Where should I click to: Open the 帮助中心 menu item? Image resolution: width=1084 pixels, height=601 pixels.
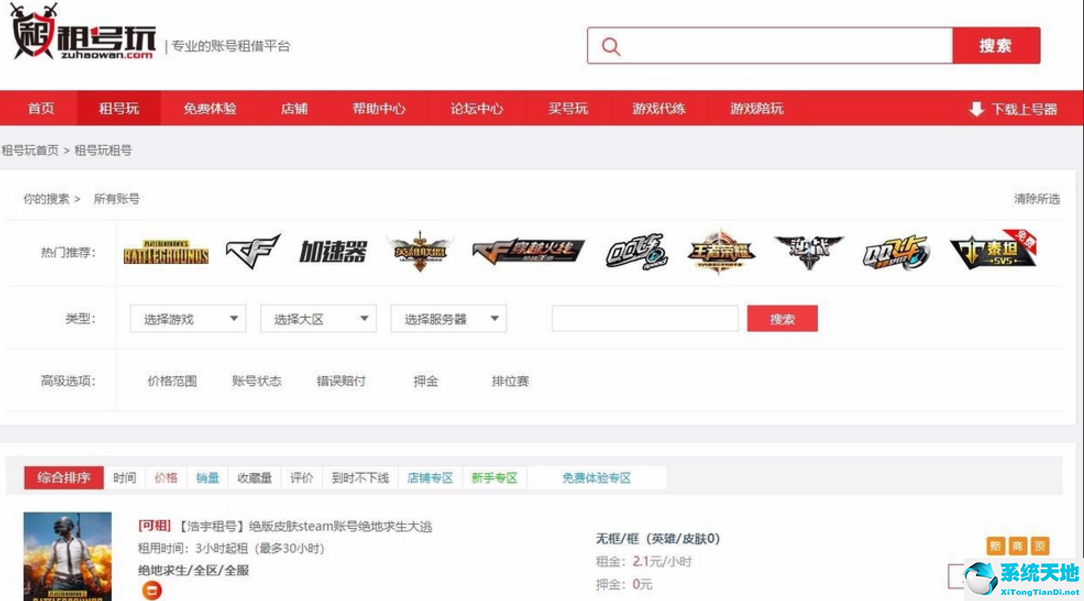pyautogui.click(x=377, y=110)
